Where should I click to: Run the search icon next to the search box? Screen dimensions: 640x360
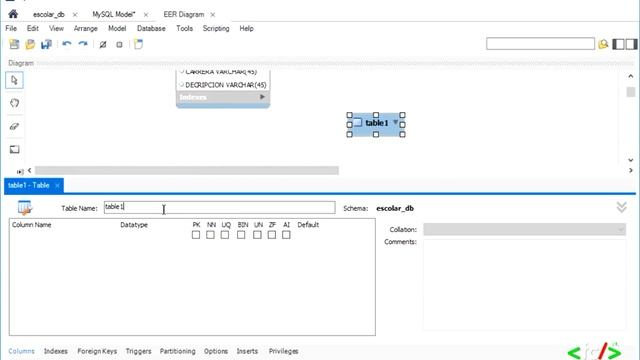(603, 44)
